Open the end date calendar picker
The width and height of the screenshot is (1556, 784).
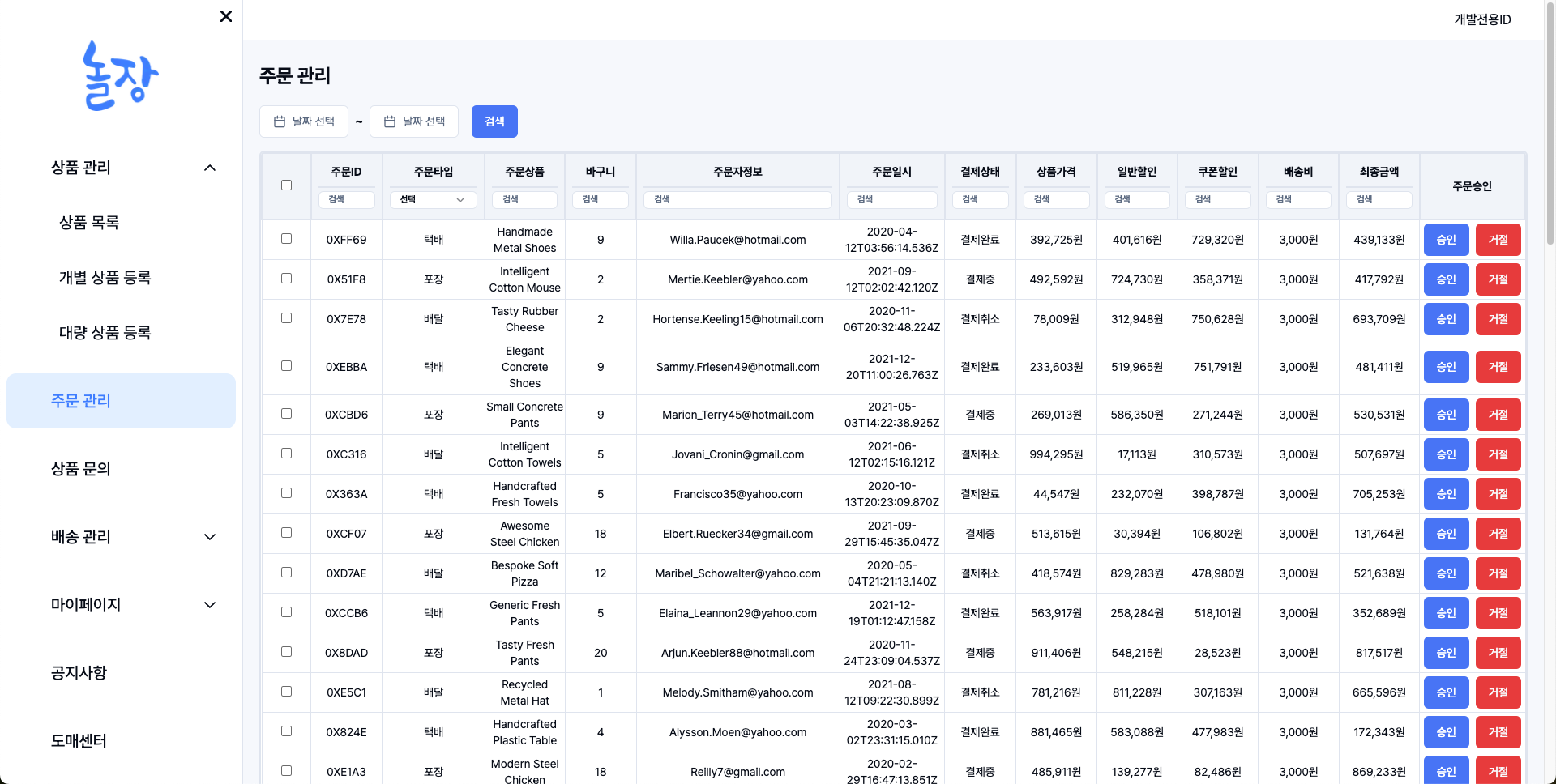coord(414,121)
